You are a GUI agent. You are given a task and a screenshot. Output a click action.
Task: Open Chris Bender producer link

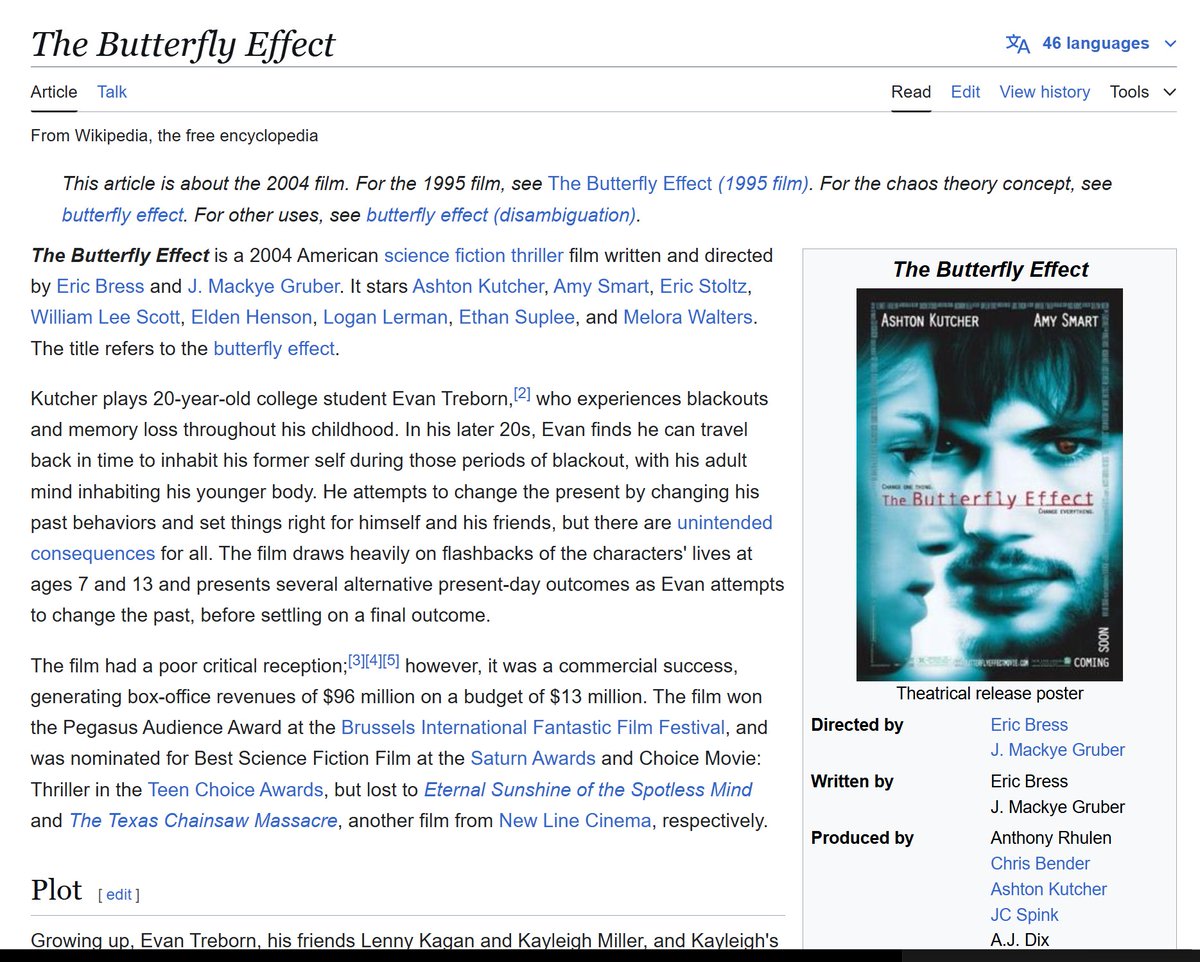(x=1040, y=863)
